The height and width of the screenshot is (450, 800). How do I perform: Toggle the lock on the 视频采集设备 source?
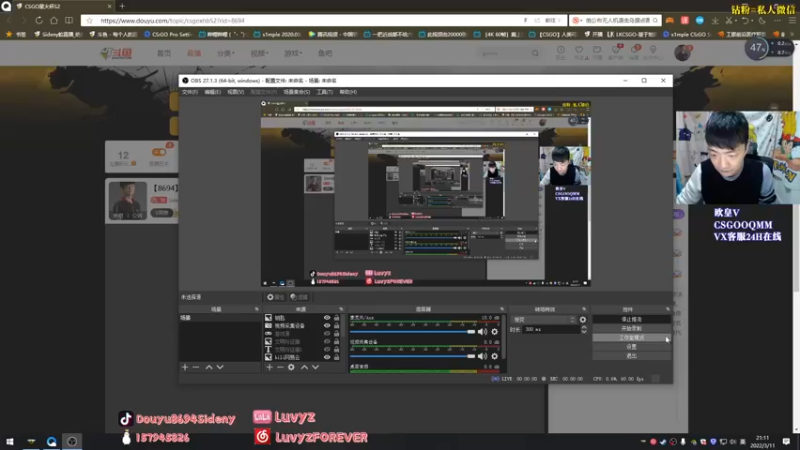click(x=336, y=326)
